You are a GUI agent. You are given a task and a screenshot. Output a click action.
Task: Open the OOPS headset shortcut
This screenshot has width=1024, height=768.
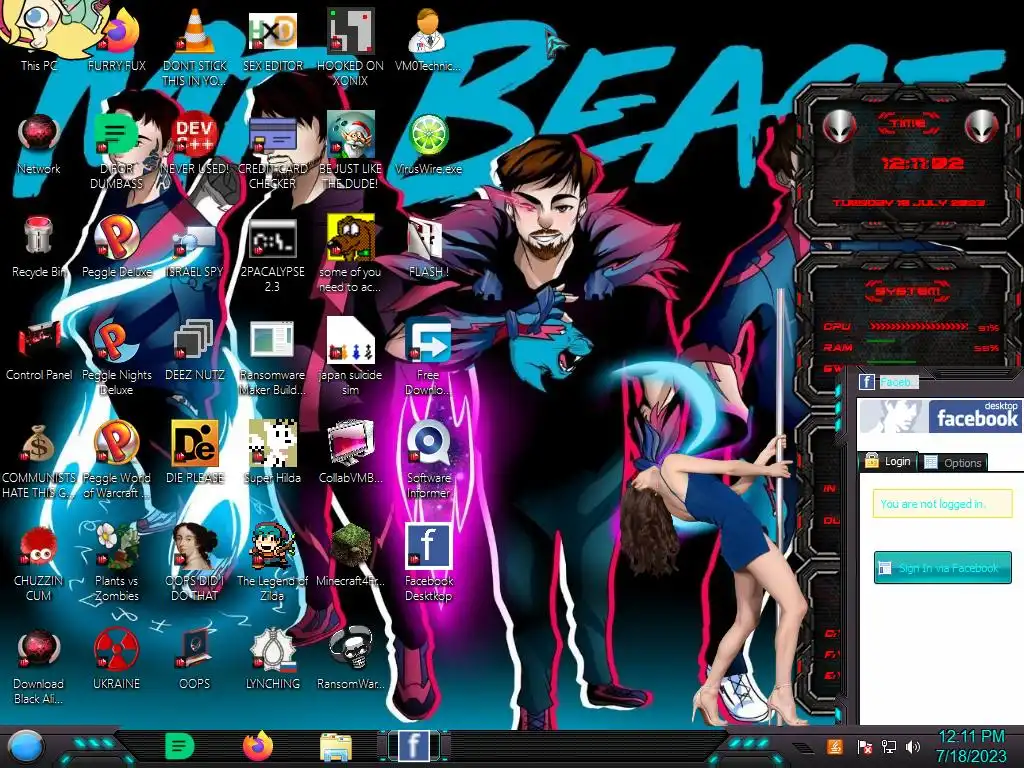click(195, 658)
